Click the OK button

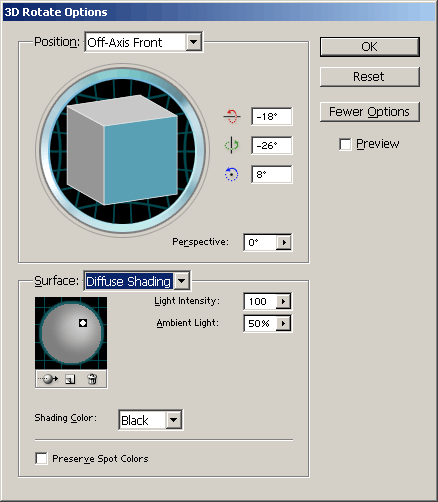[x=370, y=47]
